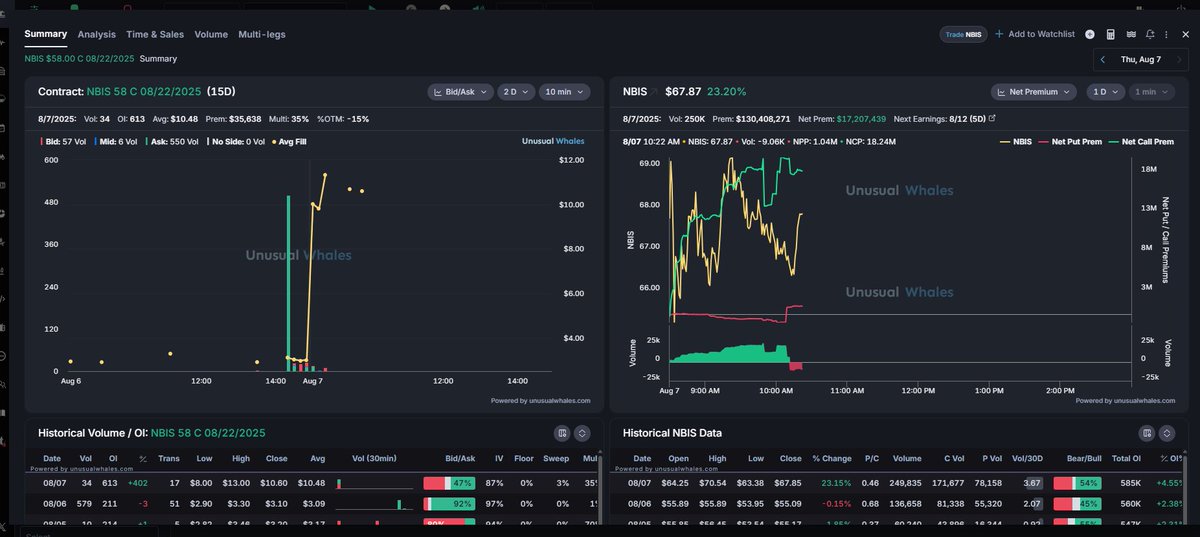Click columns icon in Historical Volume / OI panel
The height and width of the screenshot is (537, 1200).
[x=562, y=433]
